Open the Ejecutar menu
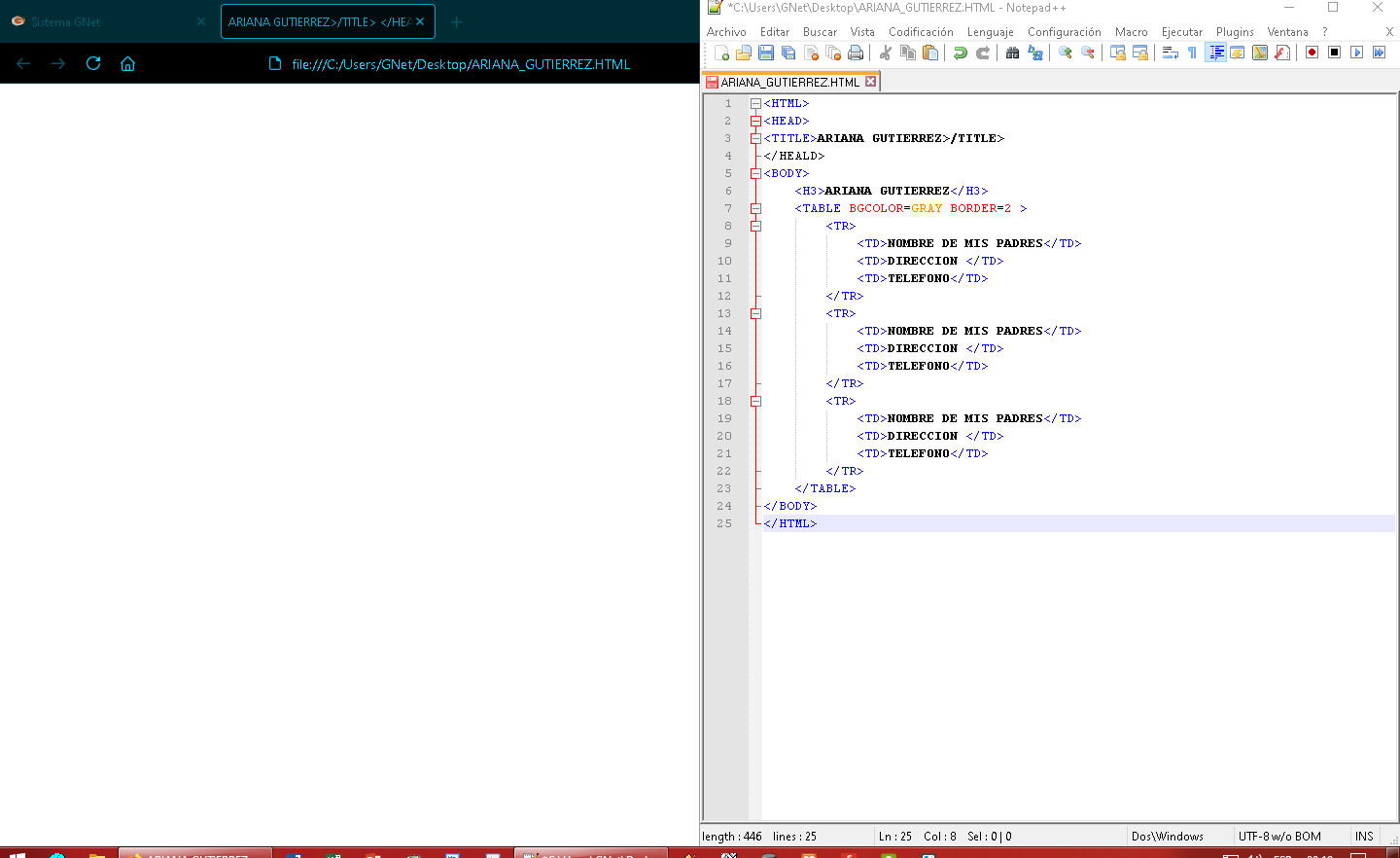 (x=1181, y=32)
